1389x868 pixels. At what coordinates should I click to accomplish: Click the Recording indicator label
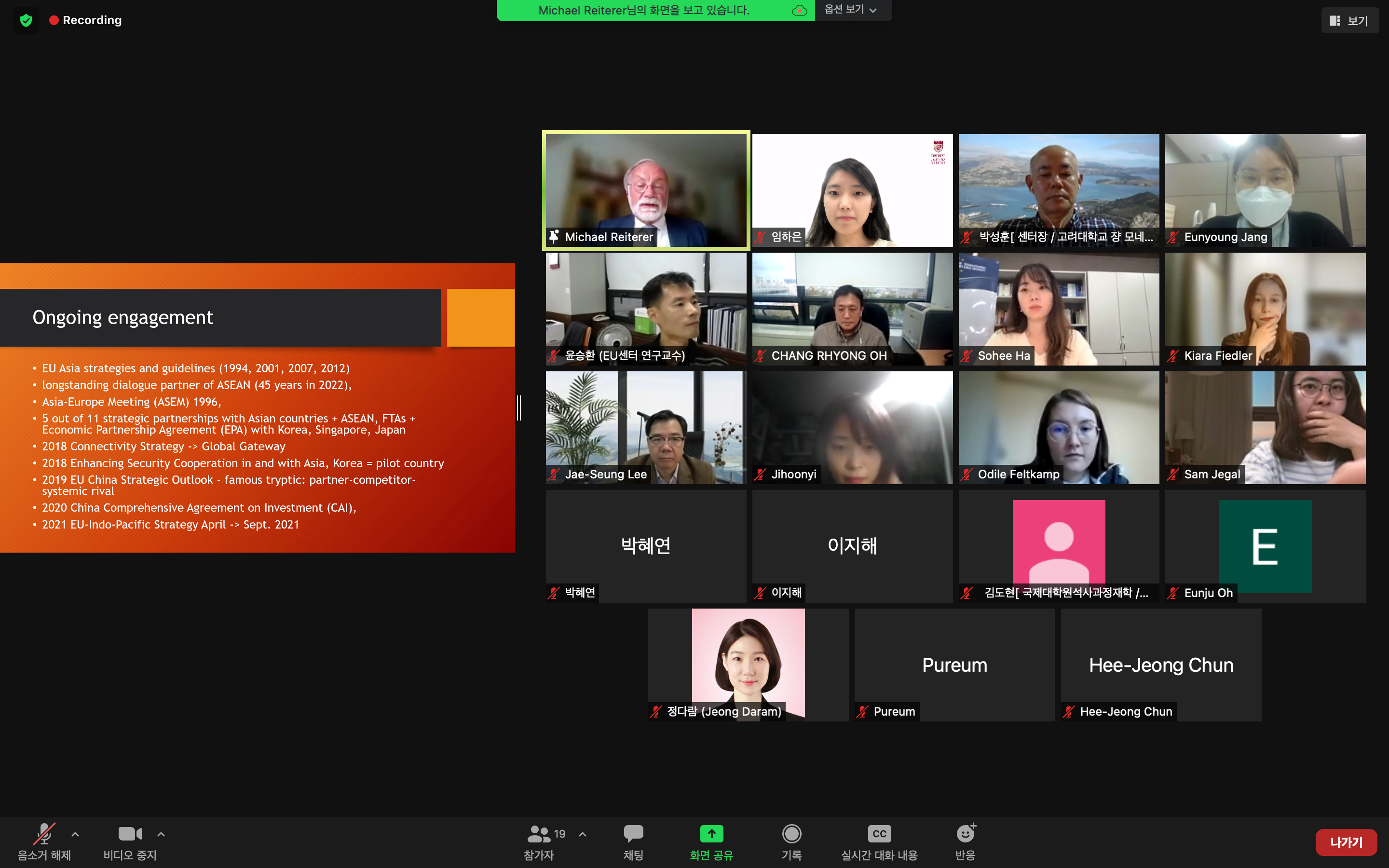(92, 20)
